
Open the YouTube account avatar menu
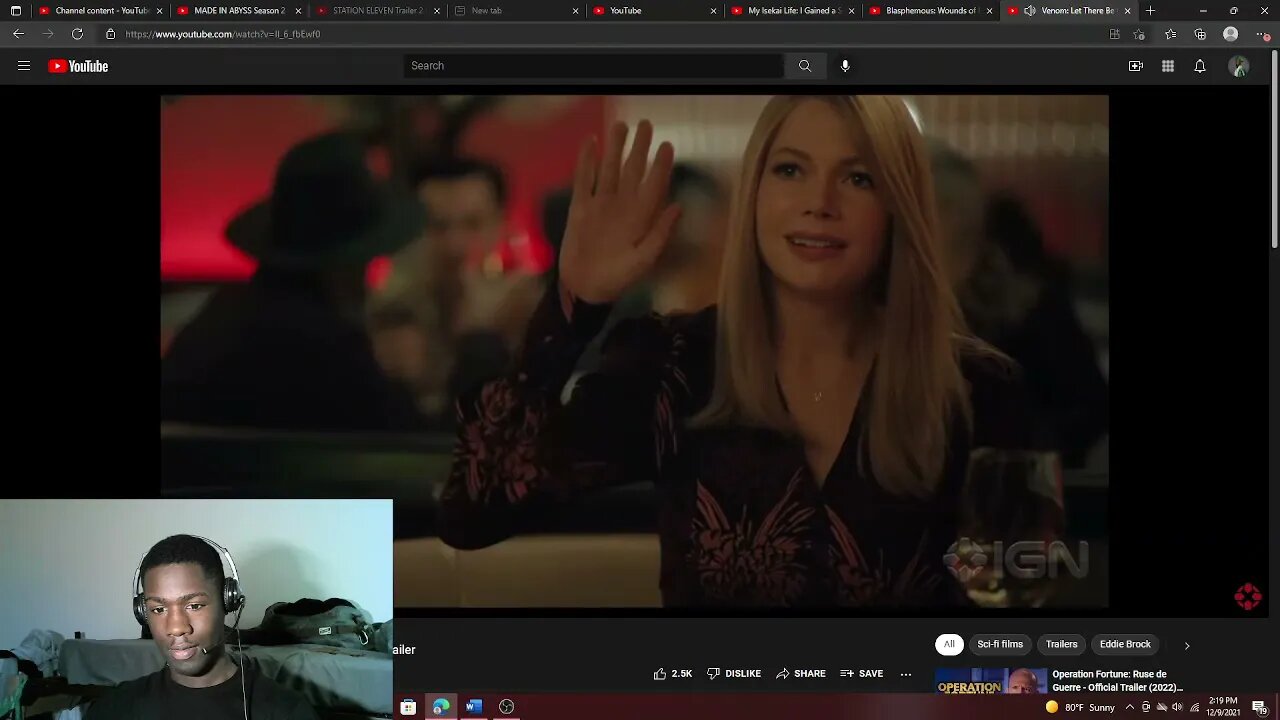1239,66
